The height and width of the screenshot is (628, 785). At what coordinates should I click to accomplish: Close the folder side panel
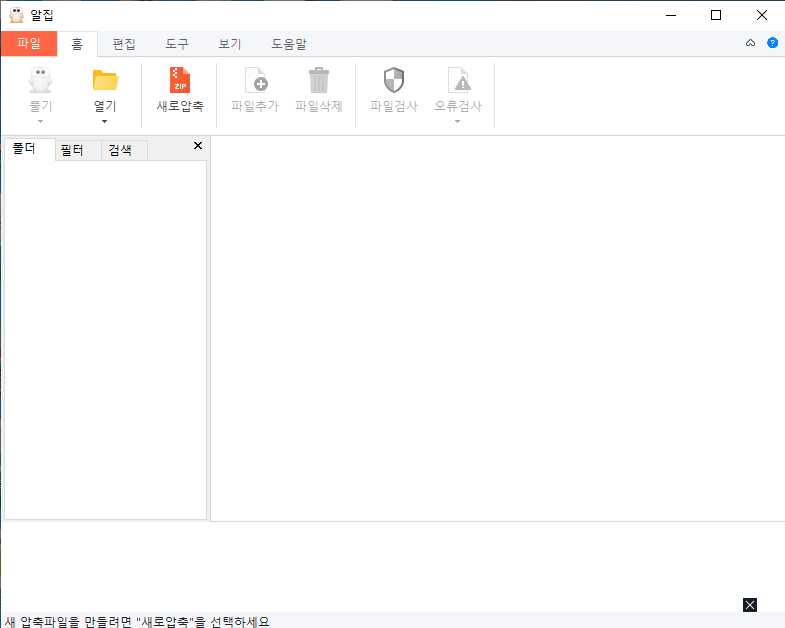click(x=198, y=146)
